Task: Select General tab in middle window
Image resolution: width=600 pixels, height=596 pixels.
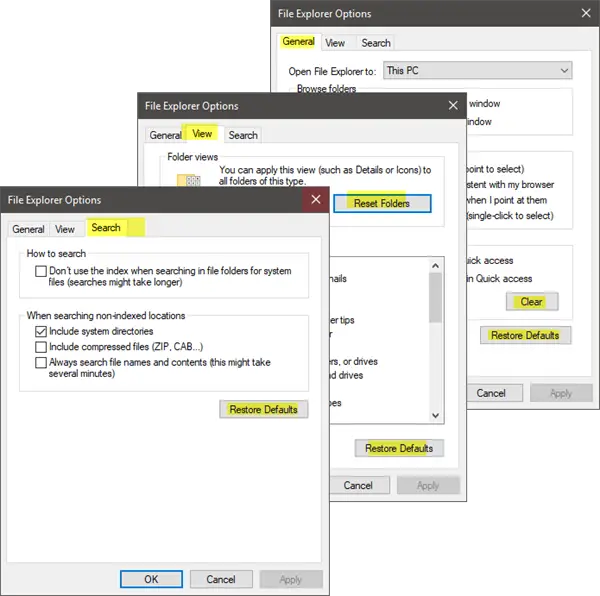Action: [165, 135]
